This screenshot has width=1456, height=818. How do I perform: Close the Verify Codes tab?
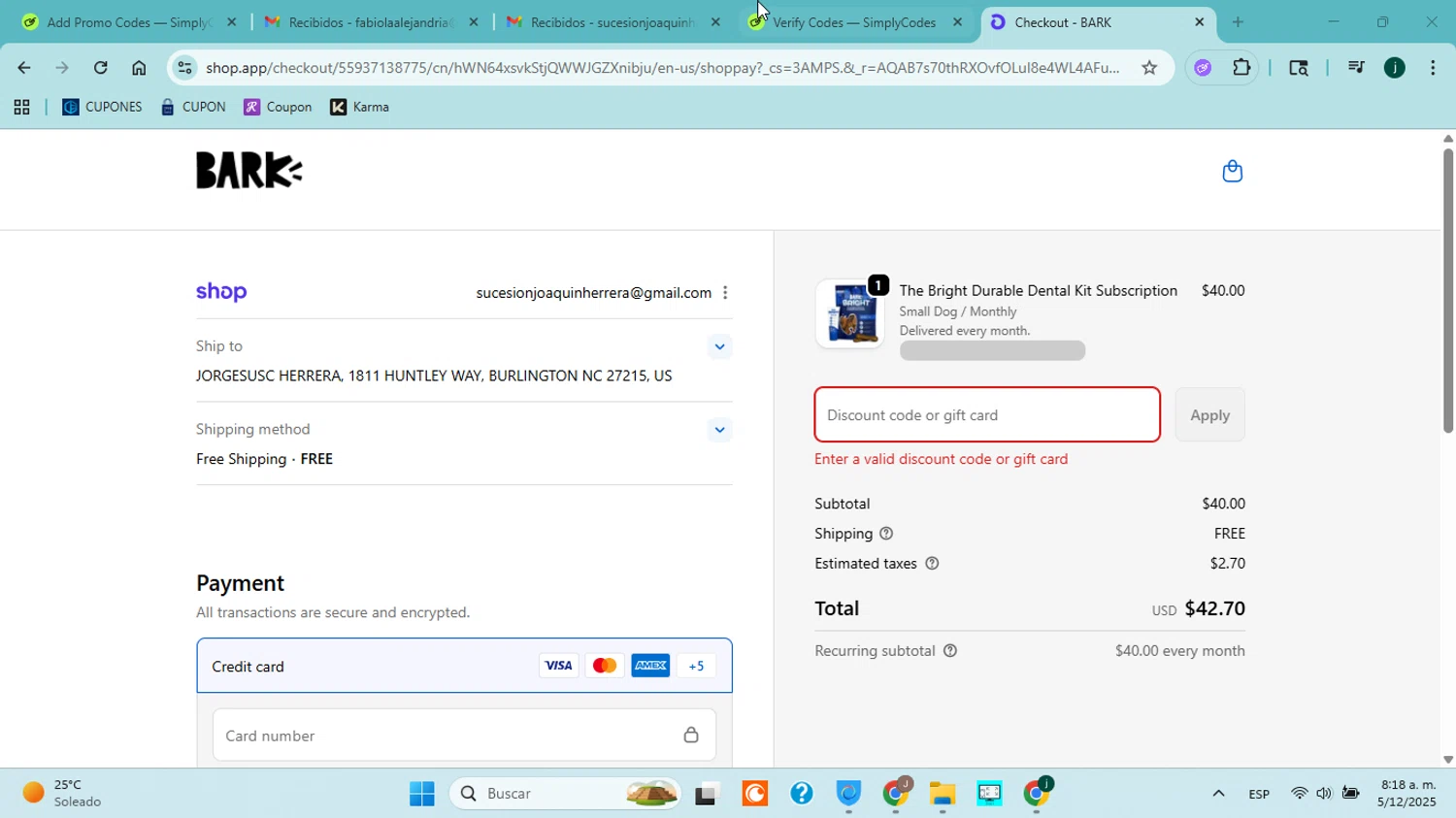[x=957, y=21]
